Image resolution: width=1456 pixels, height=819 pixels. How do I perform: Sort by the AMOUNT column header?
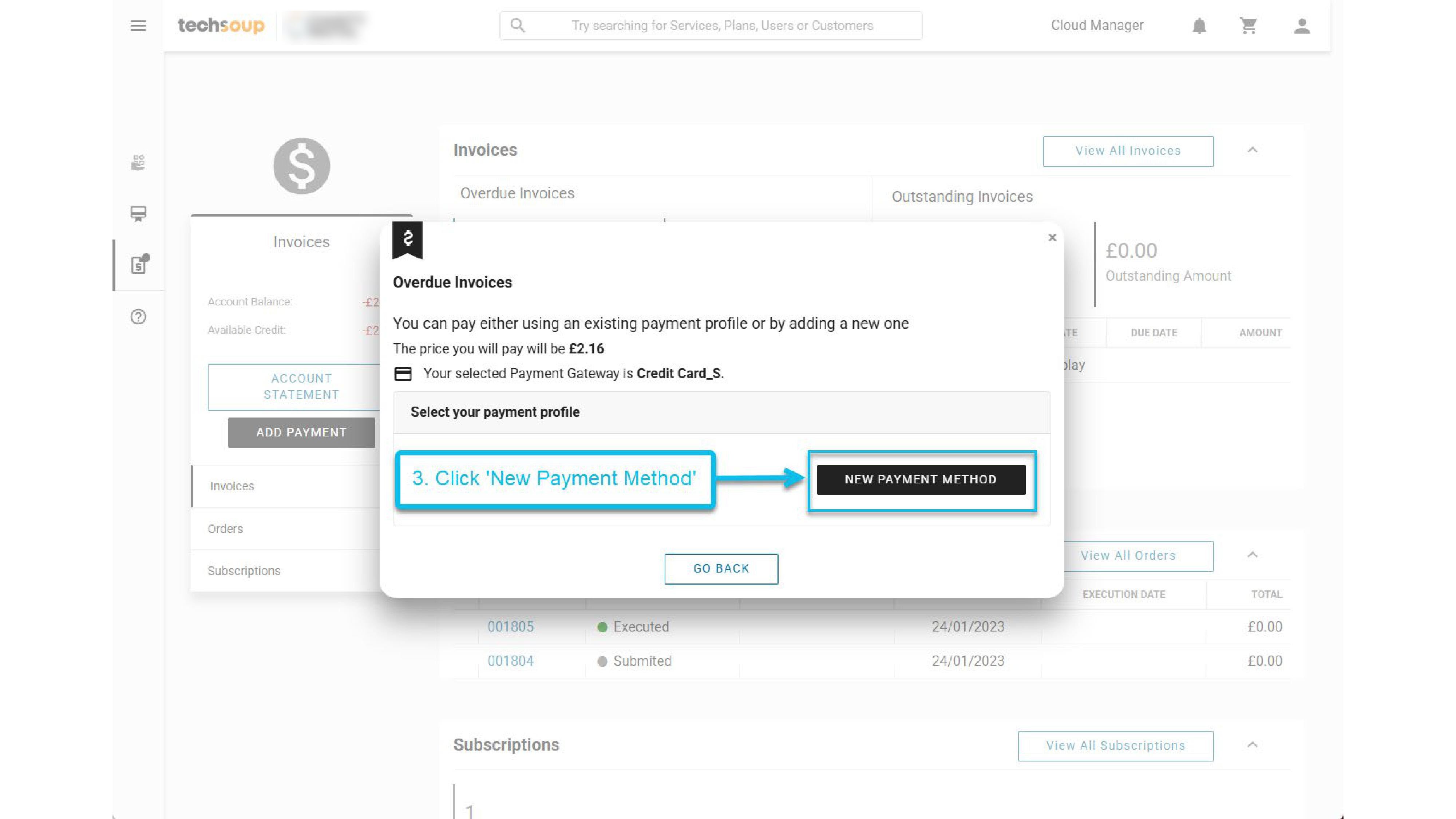(x=1261, y=333)
